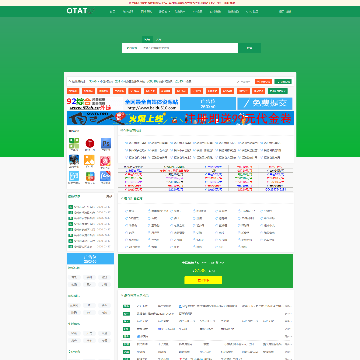Open the Photoshop Ps app icon
The height and width of the screenshot is (360, 360).
click(106, 143)
